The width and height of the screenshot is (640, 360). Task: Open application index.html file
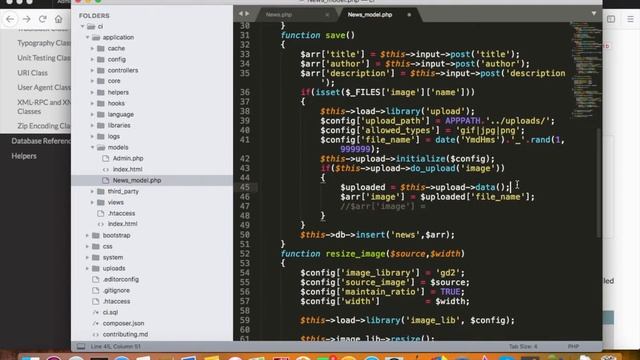pyautogui.click(x=122, y=224)
